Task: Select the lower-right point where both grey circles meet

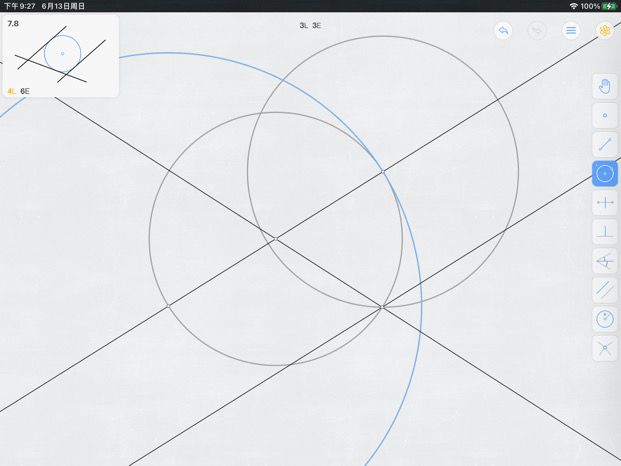Action: tap(382, 307)
